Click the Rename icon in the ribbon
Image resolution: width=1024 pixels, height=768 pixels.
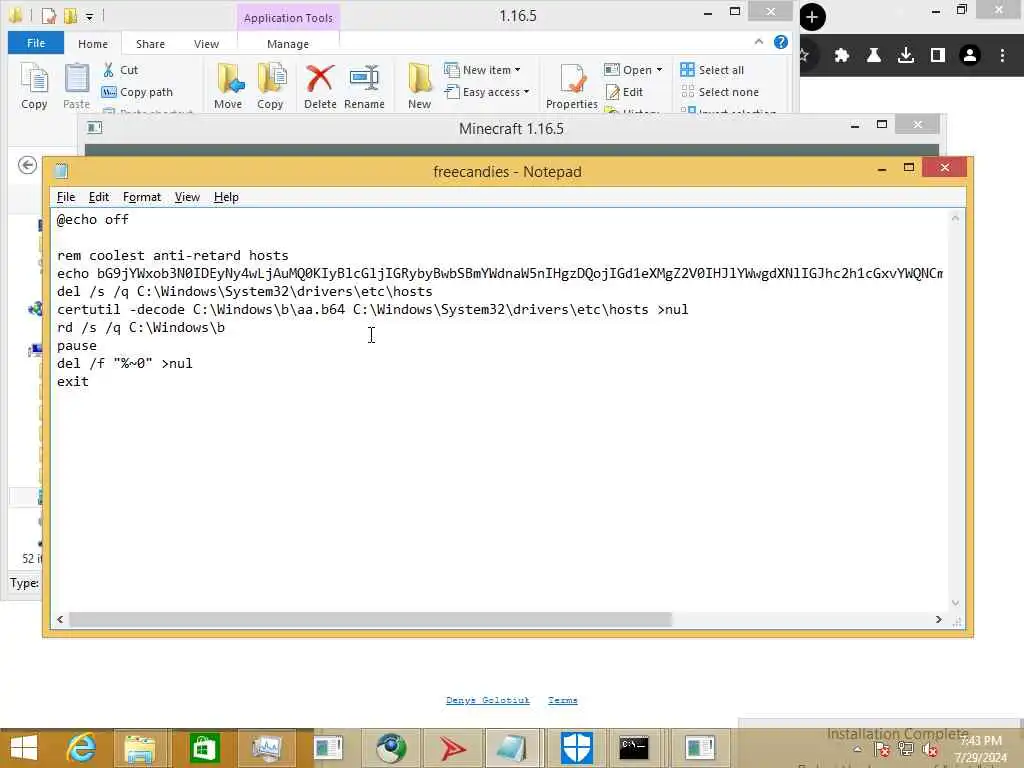pyautogui.click(x=364, y=86)
